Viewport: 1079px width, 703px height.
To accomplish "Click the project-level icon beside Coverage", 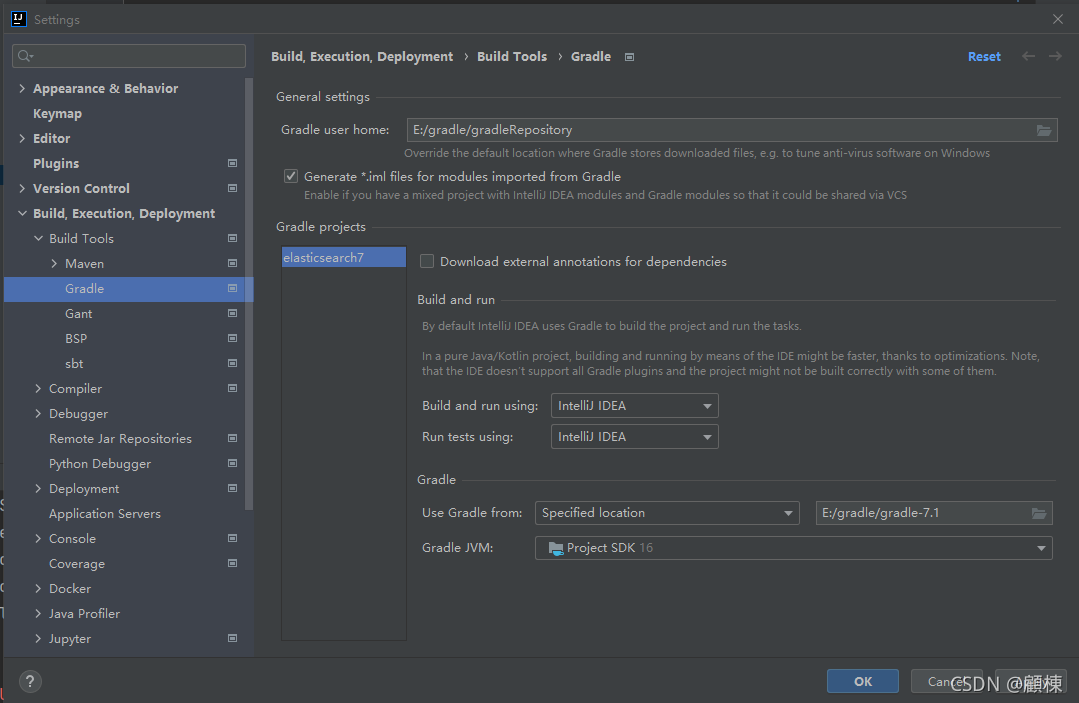I will click(233, 563).
